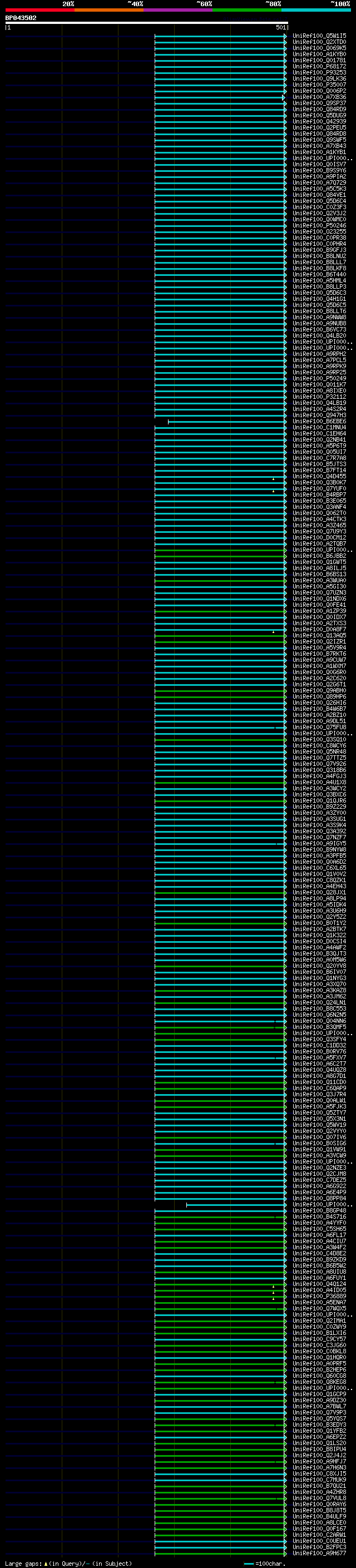The height and width of the screenshot is (1568, 356).
Task: Select hit label UniRef100_Q7YUF0
Action: pos(319,489)
